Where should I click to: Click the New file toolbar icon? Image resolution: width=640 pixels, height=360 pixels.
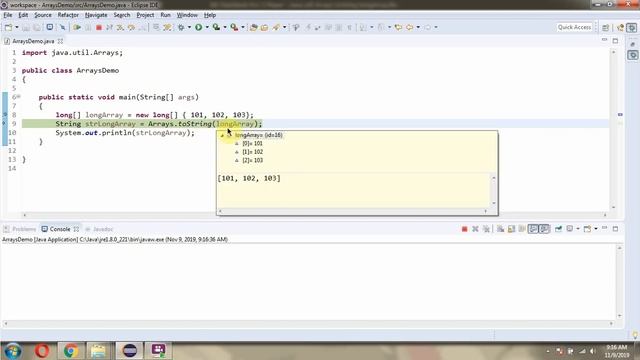pyautogui.click(x=8, y=27)
